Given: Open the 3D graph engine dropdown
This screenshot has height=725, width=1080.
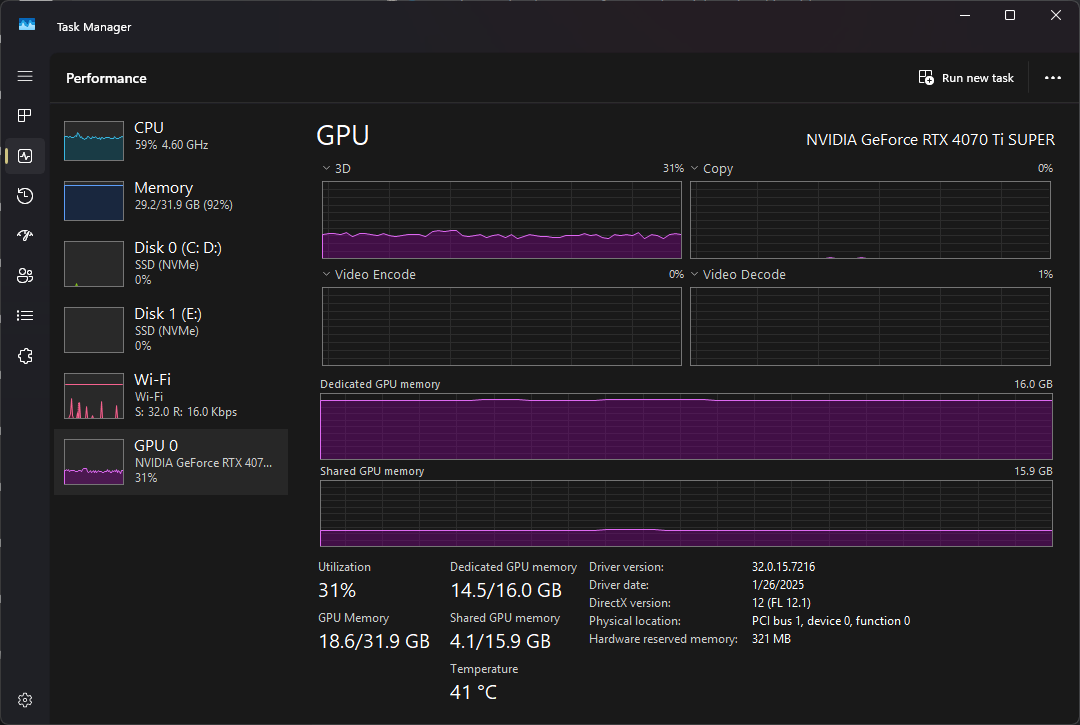Looking at the screenshot, I should (337, 169).
